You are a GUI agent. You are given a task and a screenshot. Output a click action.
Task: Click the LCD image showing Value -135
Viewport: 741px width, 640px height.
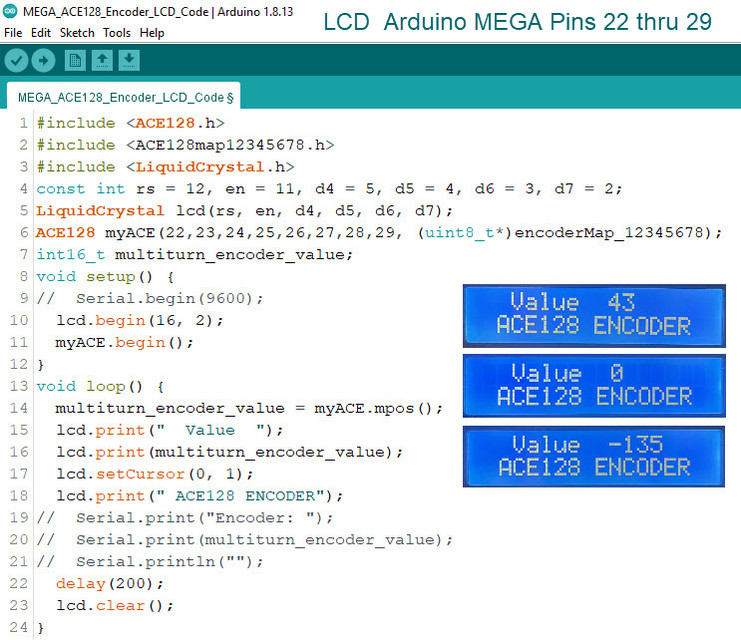593,456
